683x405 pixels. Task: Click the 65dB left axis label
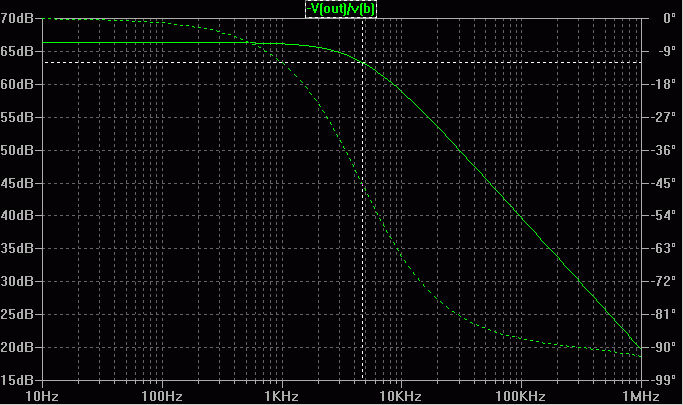tap(17, 51)
